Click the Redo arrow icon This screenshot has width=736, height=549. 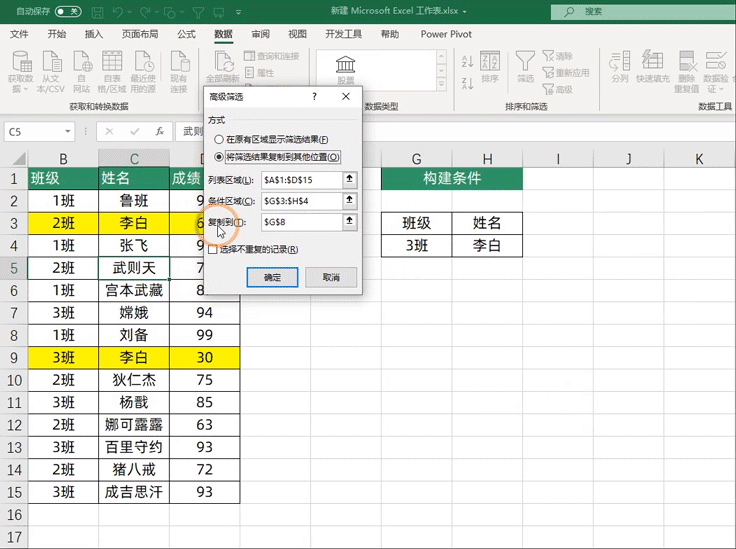pos(145,12)
